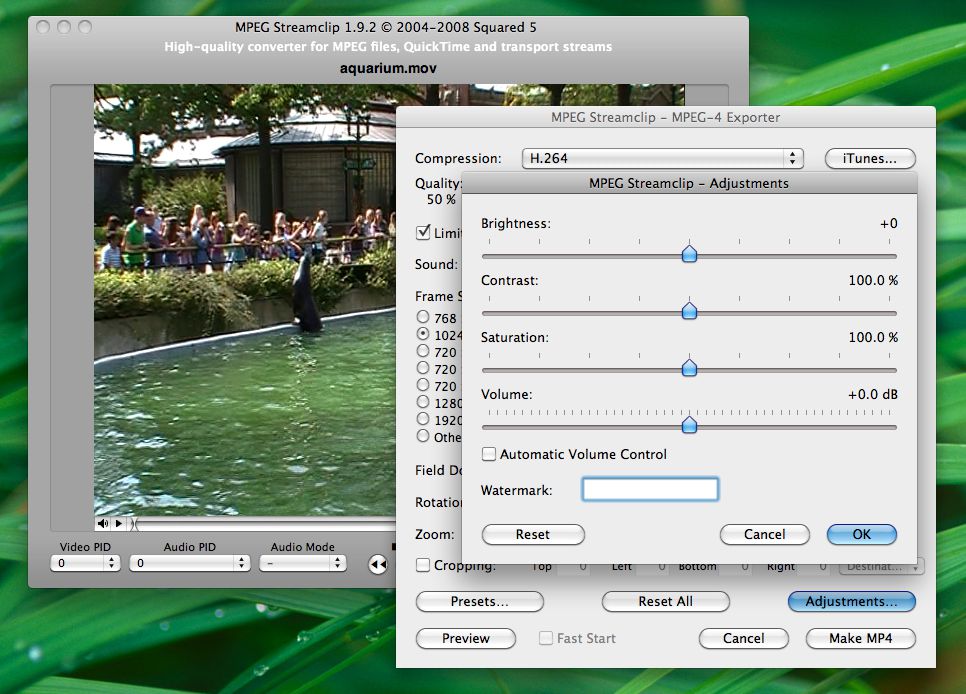Click the Adjustments... button

click(851, 602)
